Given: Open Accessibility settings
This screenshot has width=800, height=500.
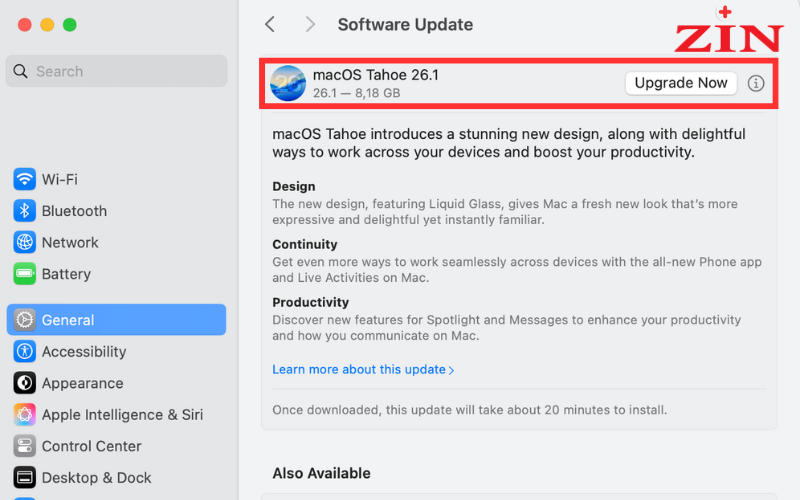Looking at the screenshot, I should [116, 352].
